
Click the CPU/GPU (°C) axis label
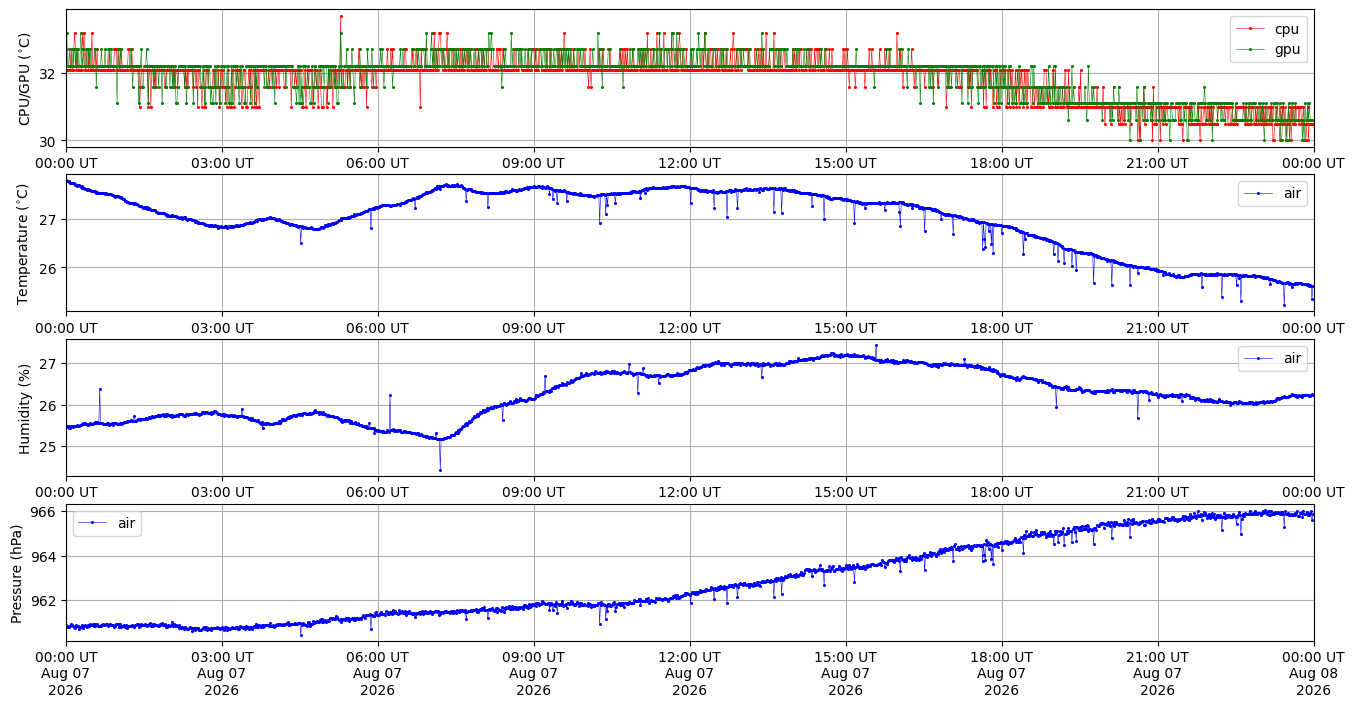25,79
